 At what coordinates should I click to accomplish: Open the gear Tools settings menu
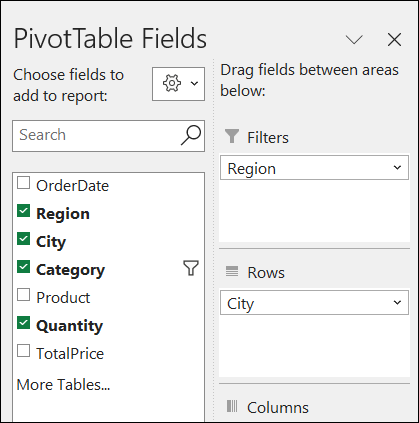[x=178, y=84]
